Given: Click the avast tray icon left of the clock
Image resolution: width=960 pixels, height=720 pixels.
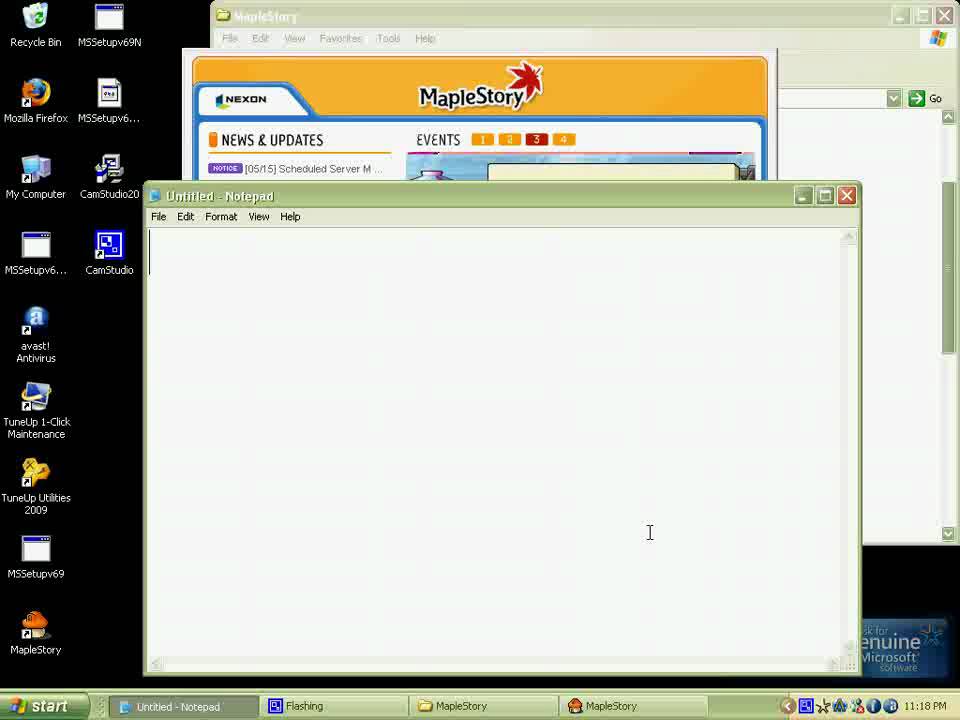Looking at the screenshot, I should coord(891,707).
